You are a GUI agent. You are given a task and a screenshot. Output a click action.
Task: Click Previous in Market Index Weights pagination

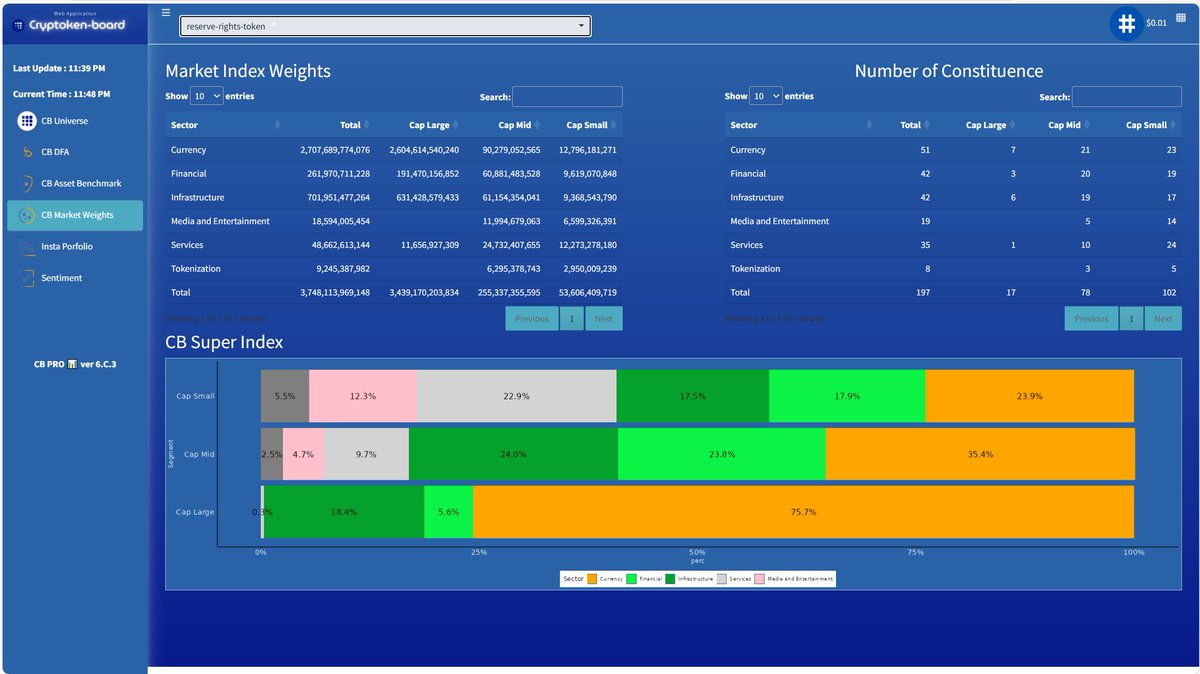coord(532,319)
